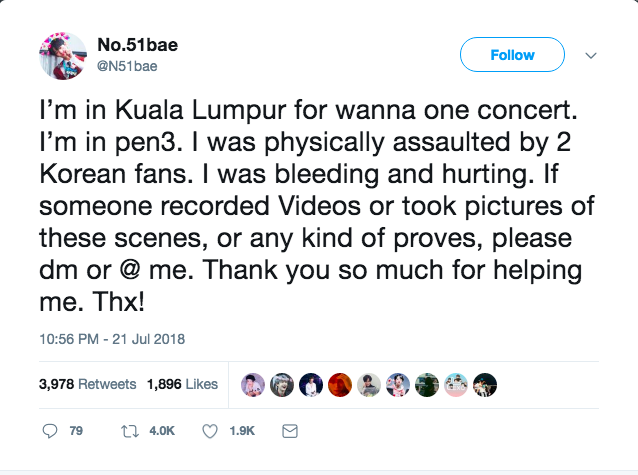Viewport: 638px width, 475px height.
Task: Follow the No.51bae account
Action: point(512,55)
